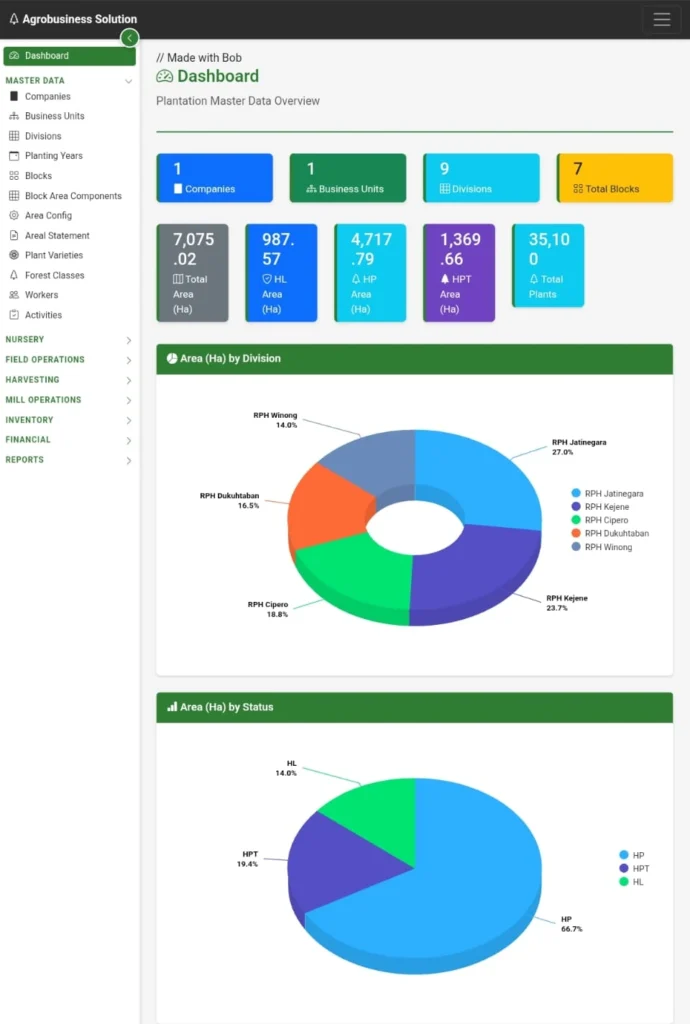
Task: Open Workers page
Action: [x=41, y=295]
